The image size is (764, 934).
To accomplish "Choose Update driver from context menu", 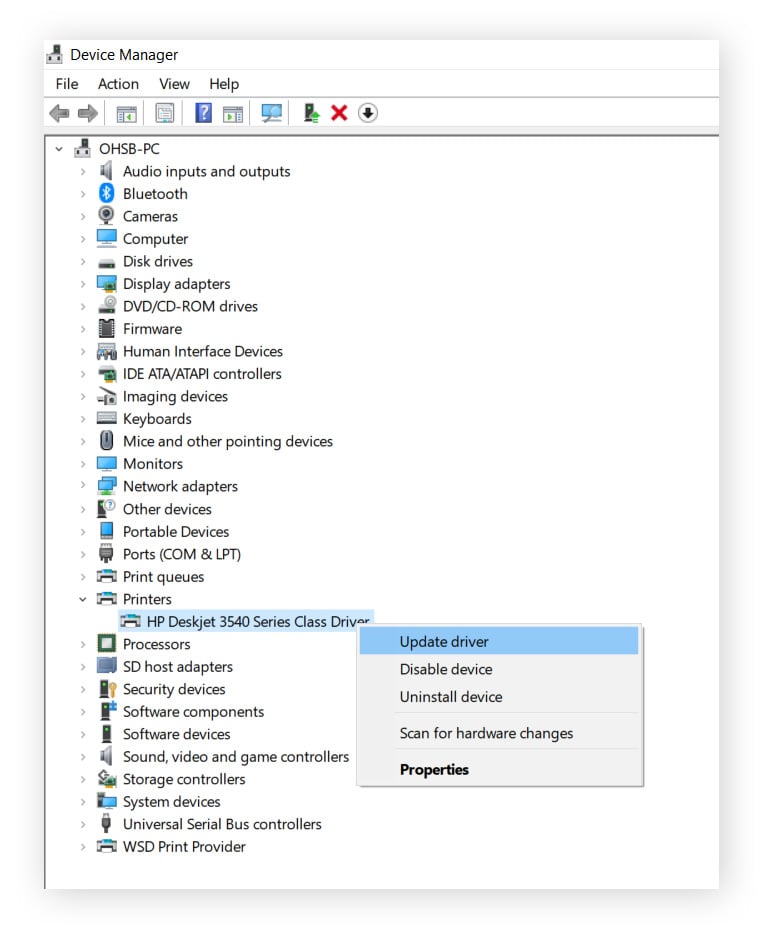I will tap(444, 642).
